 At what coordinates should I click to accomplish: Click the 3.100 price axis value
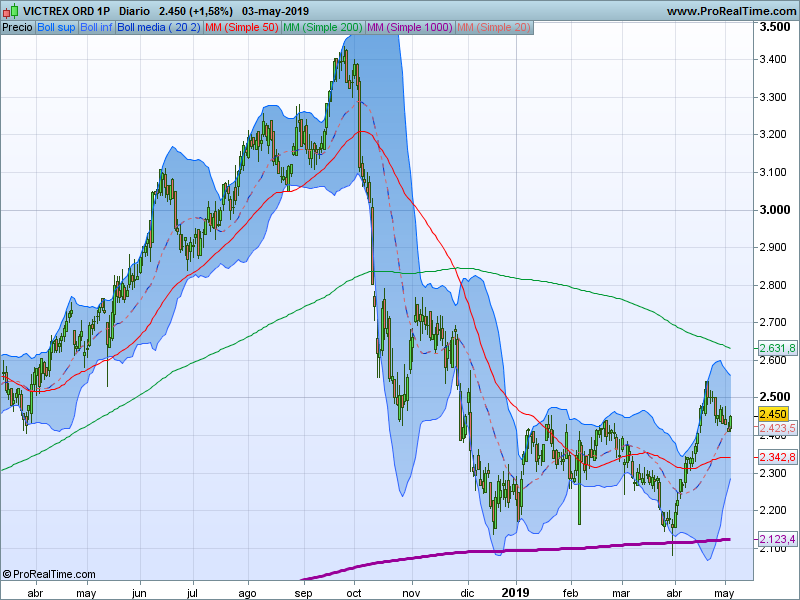click(x=772, y=172)
